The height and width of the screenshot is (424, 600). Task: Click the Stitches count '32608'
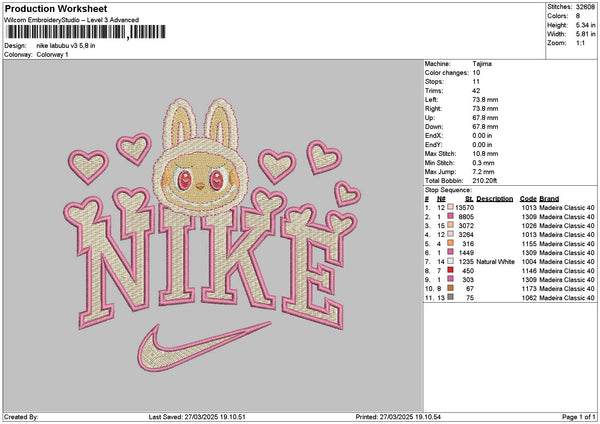[585, 7]
